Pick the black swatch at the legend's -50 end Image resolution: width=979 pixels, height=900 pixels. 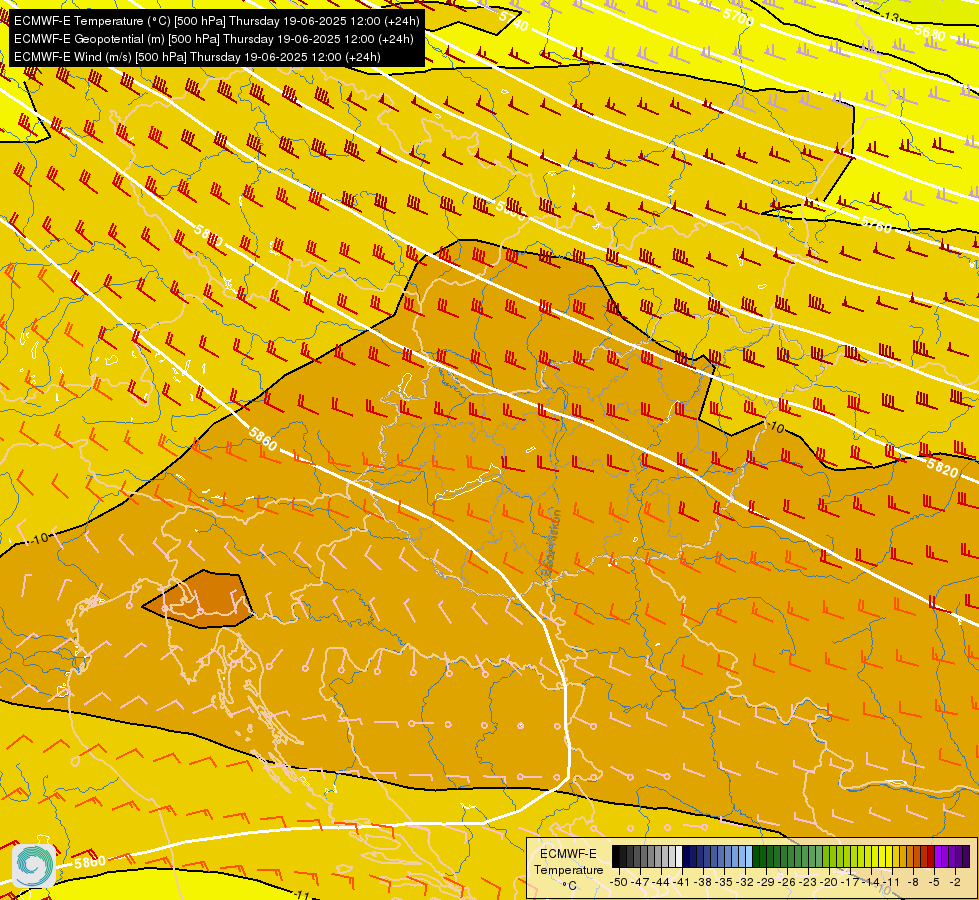[x=616, y=856]
